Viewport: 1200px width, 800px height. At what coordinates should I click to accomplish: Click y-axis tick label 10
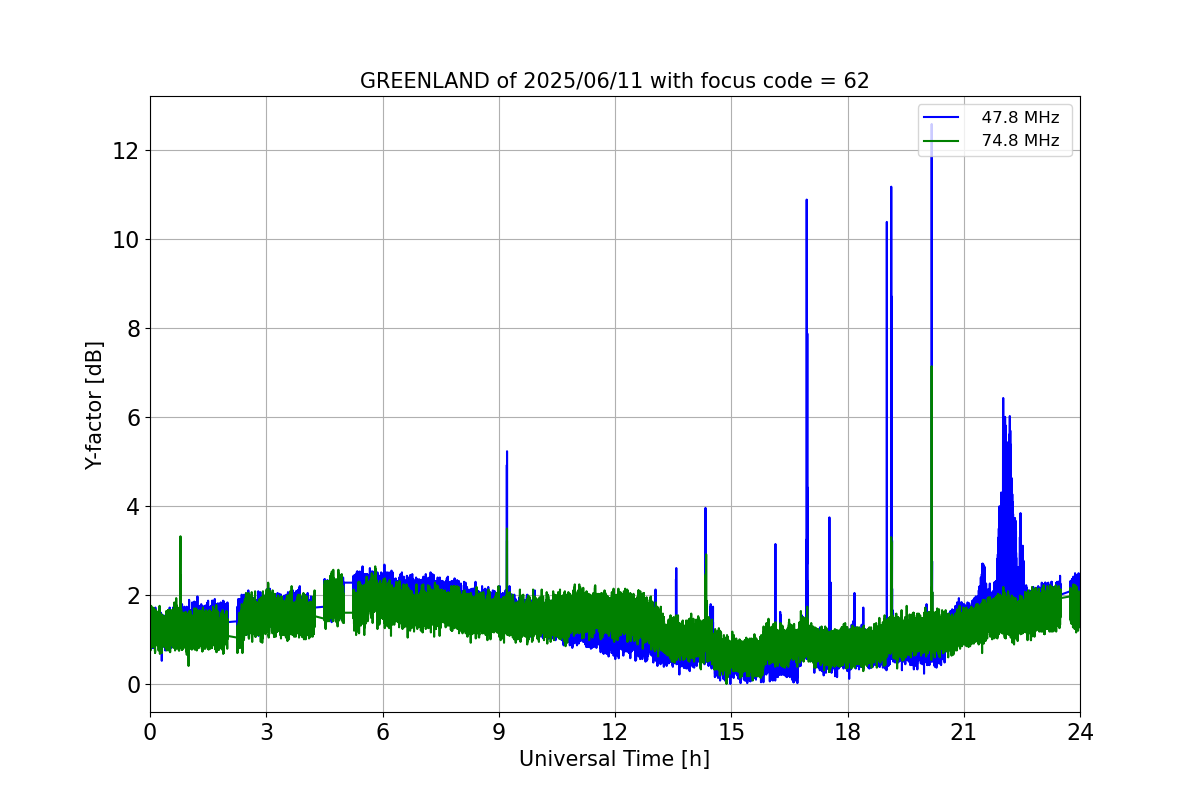pos(126,240)
